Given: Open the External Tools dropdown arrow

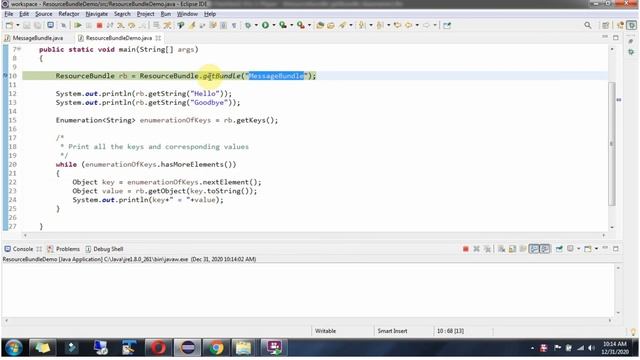Looking at the screenshot, I should (x=309, y=25).
